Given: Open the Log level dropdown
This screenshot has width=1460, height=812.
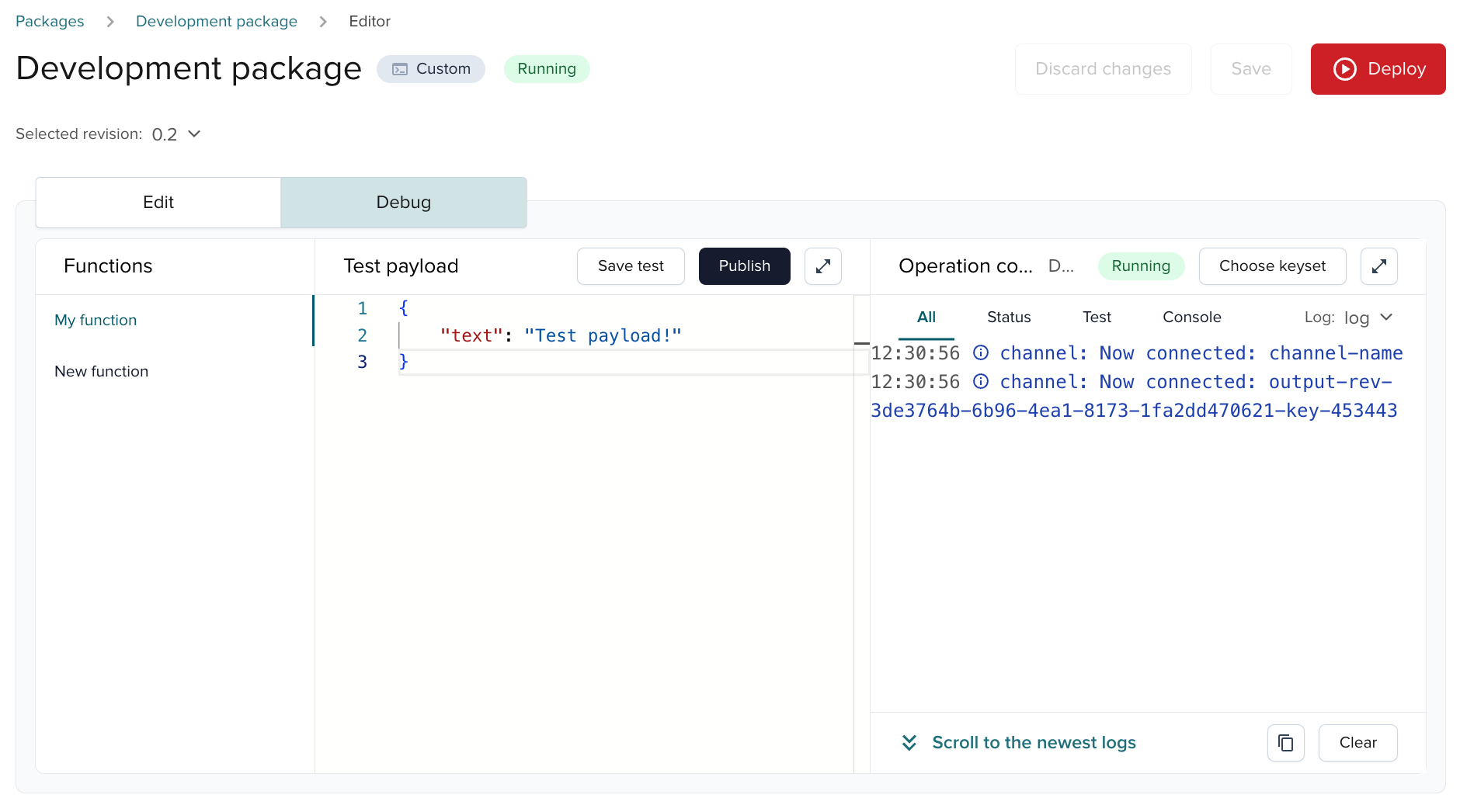Looking at the screenshot, I should pyautogui.click(x=1368, y=318).
